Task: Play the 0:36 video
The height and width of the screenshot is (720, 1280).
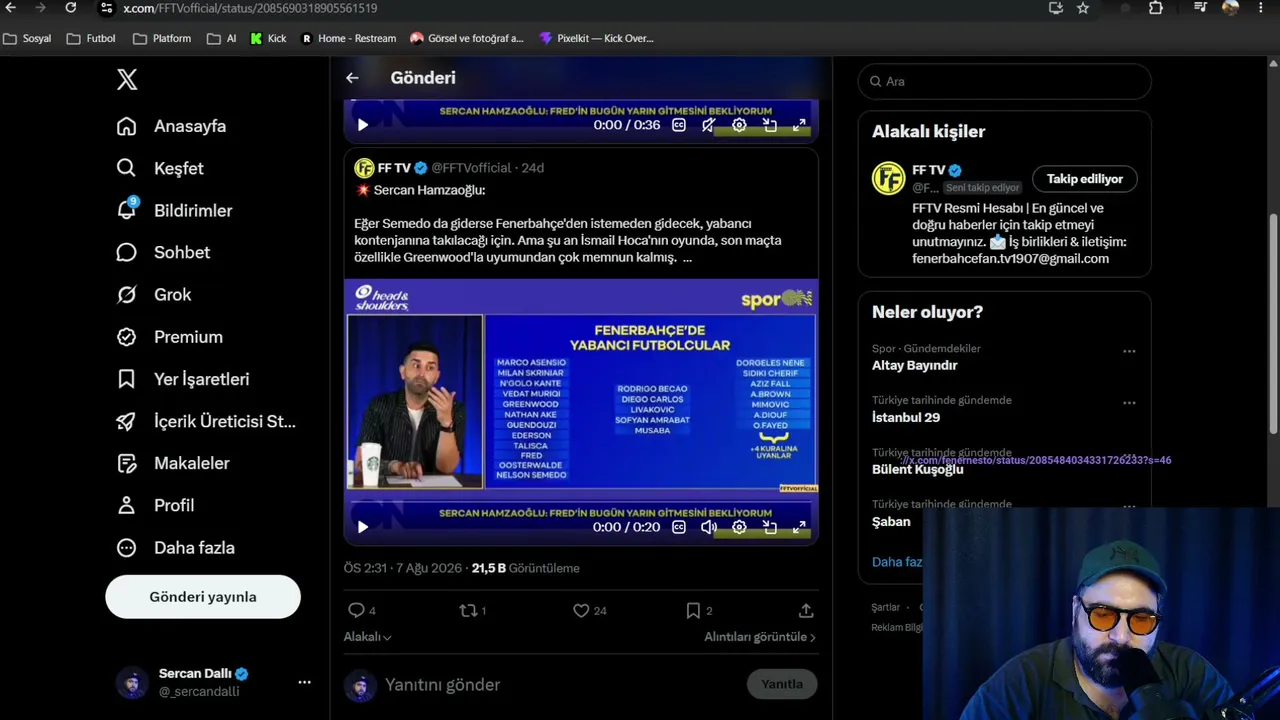Action: click(x=363, y=125)
